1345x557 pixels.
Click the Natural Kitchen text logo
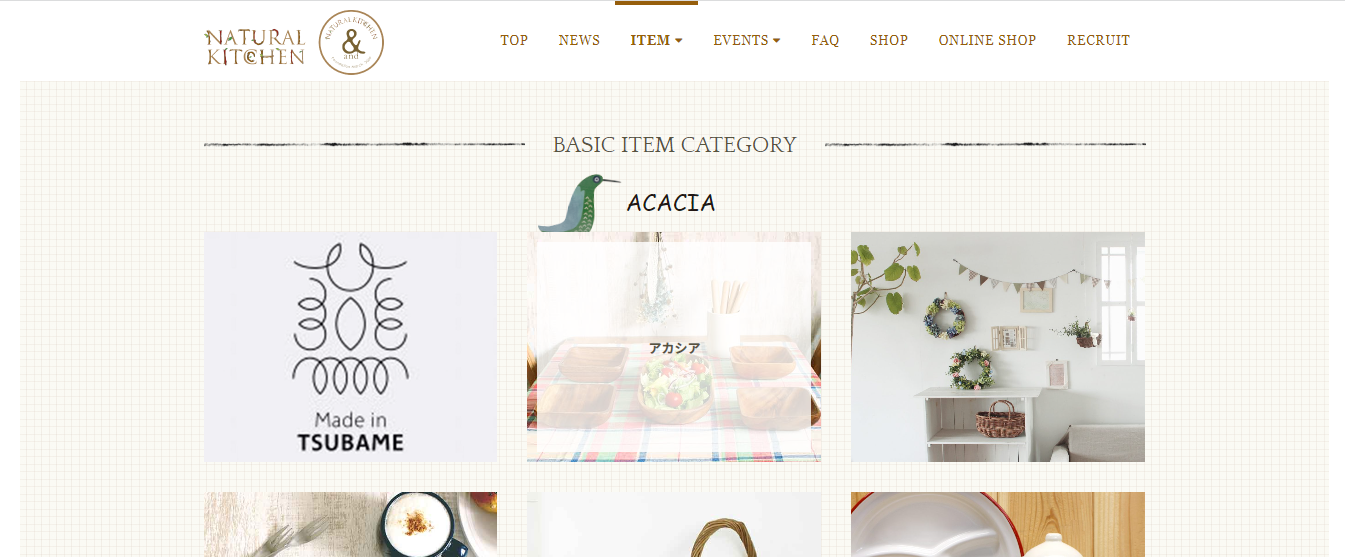point(255,47)
